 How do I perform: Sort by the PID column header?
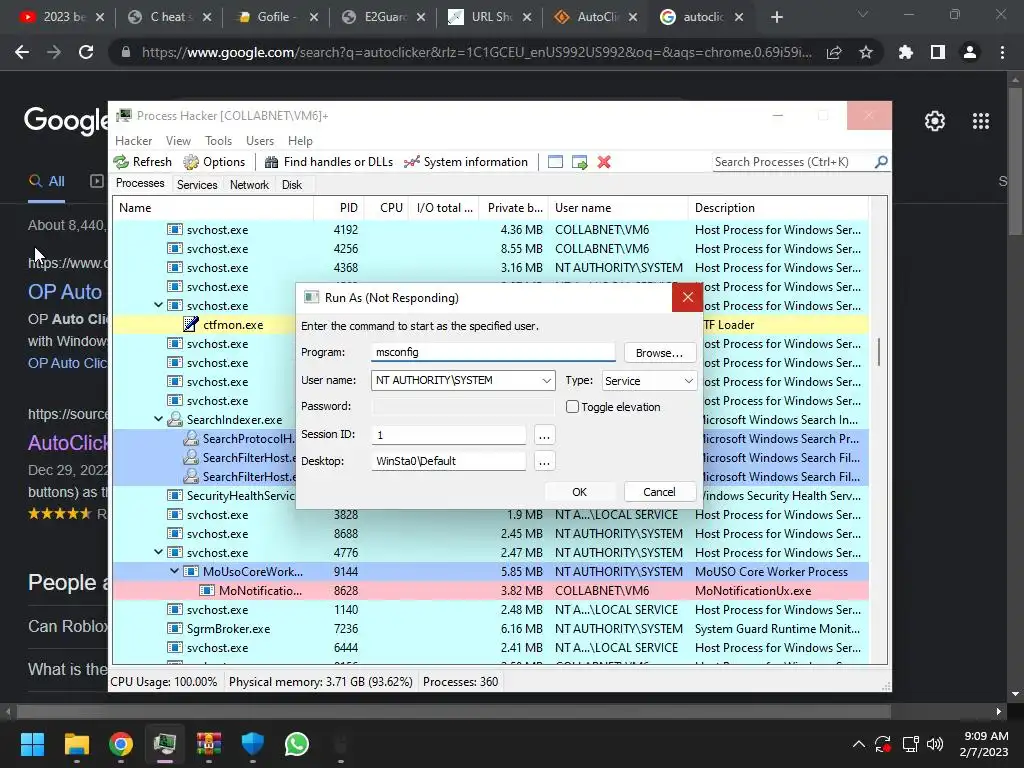point(338,208)
